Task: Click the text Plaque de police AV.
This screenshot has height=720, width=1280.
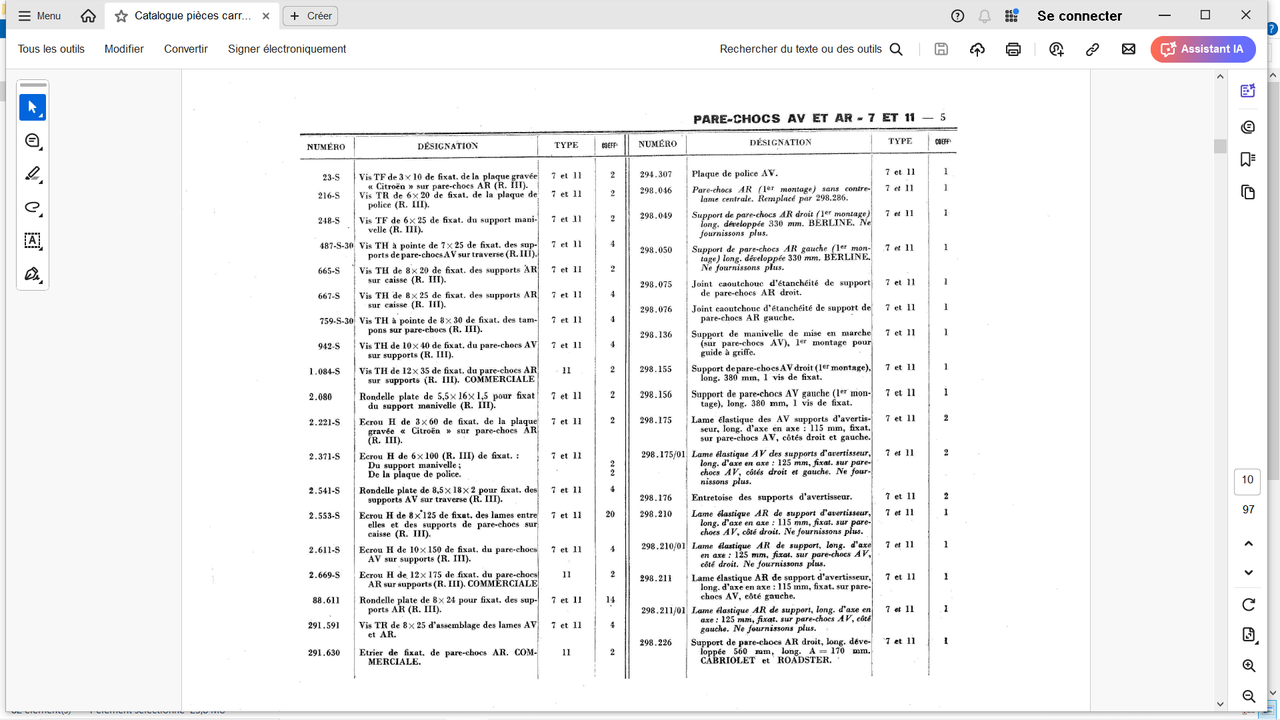Action: 735,174
